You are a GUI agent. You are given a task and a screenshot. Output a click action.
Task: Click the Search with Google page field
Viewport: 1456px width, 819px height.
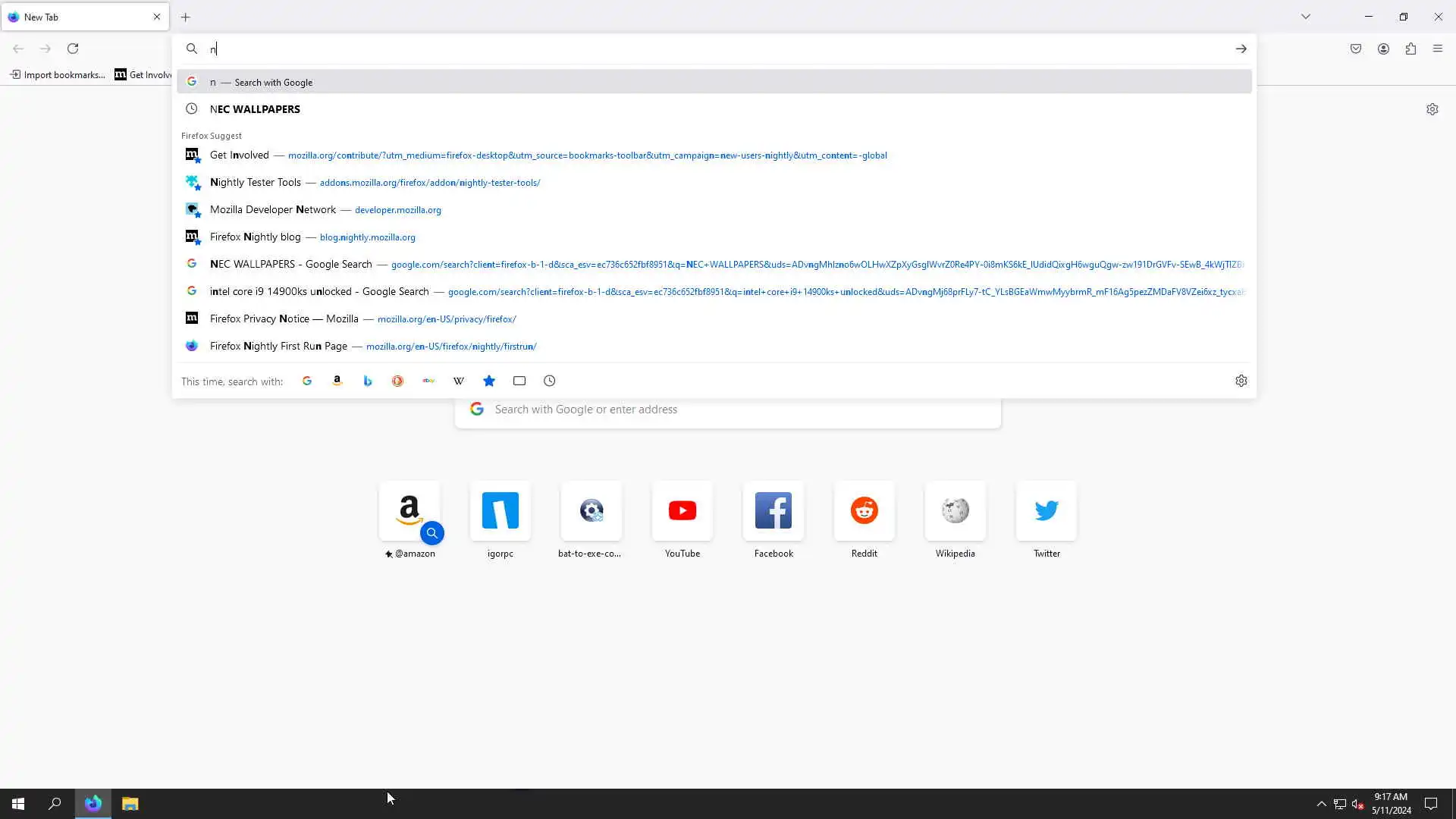click(x=728, y=409)
